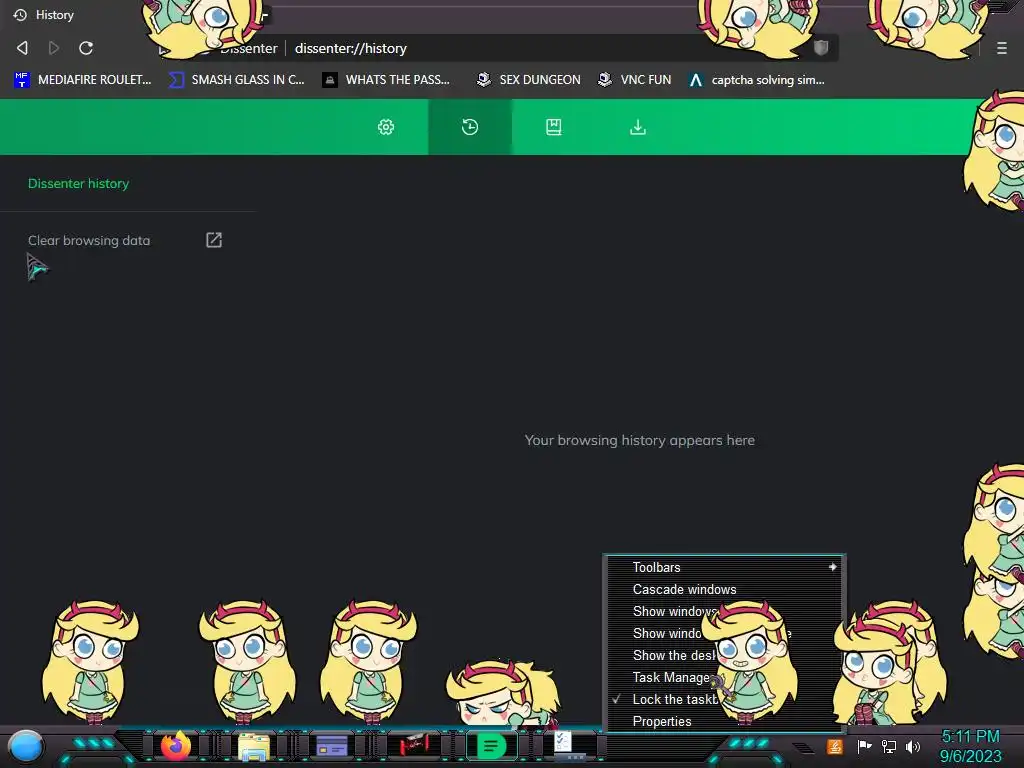Open File Explorer from the taskbar
1024x768 pixels.
(x=253, y=747)
